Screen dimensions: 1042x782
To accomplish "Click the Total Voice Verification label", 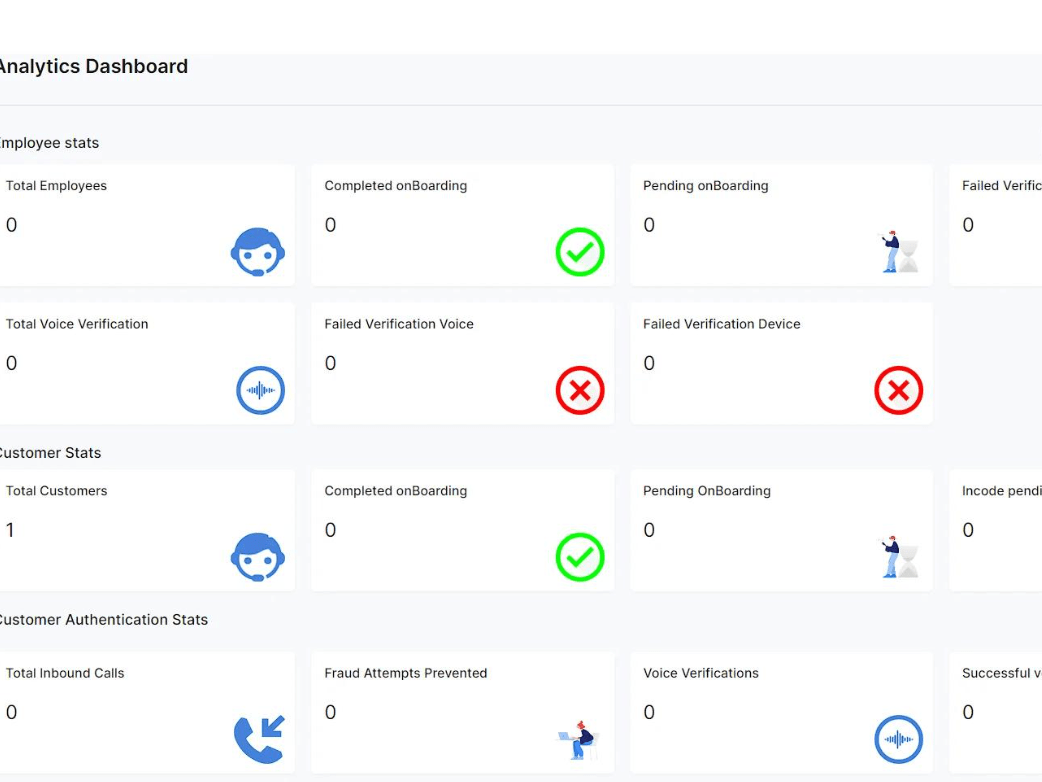I will tap(77, 324).
